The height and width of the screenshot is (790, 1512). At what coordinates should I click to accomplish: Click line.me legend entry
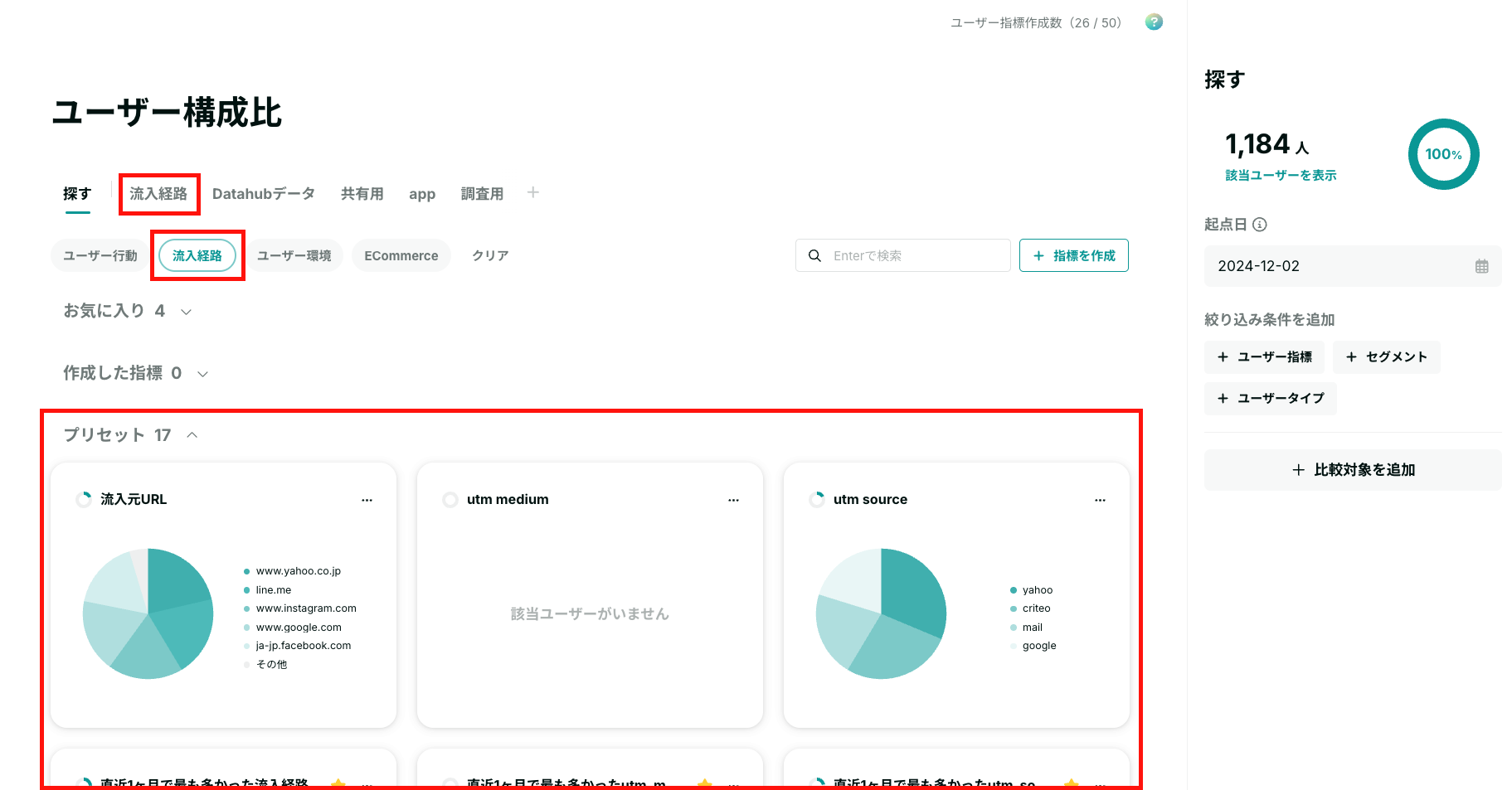[x=268, y=590]
